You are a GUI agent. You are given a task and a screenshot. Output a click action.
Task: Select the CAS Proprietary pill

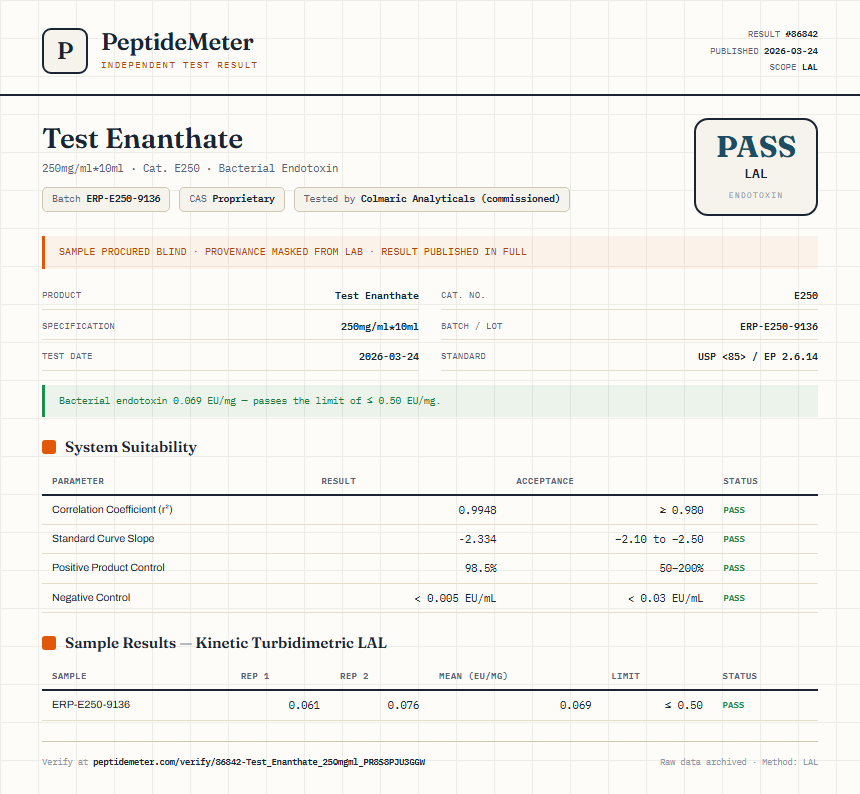(x=232, y=199)
